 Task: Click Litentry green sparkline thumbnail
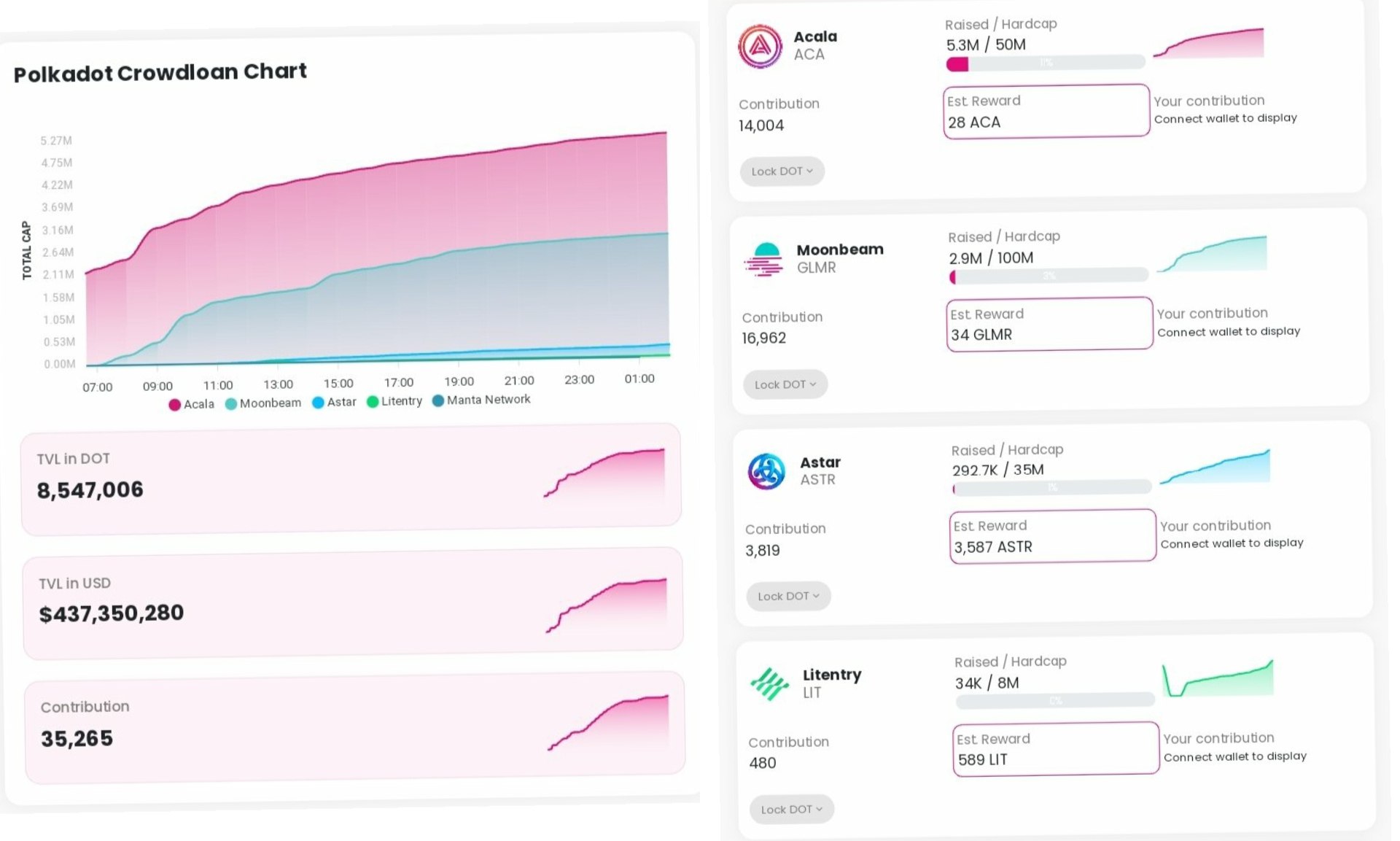(1218, 678)
